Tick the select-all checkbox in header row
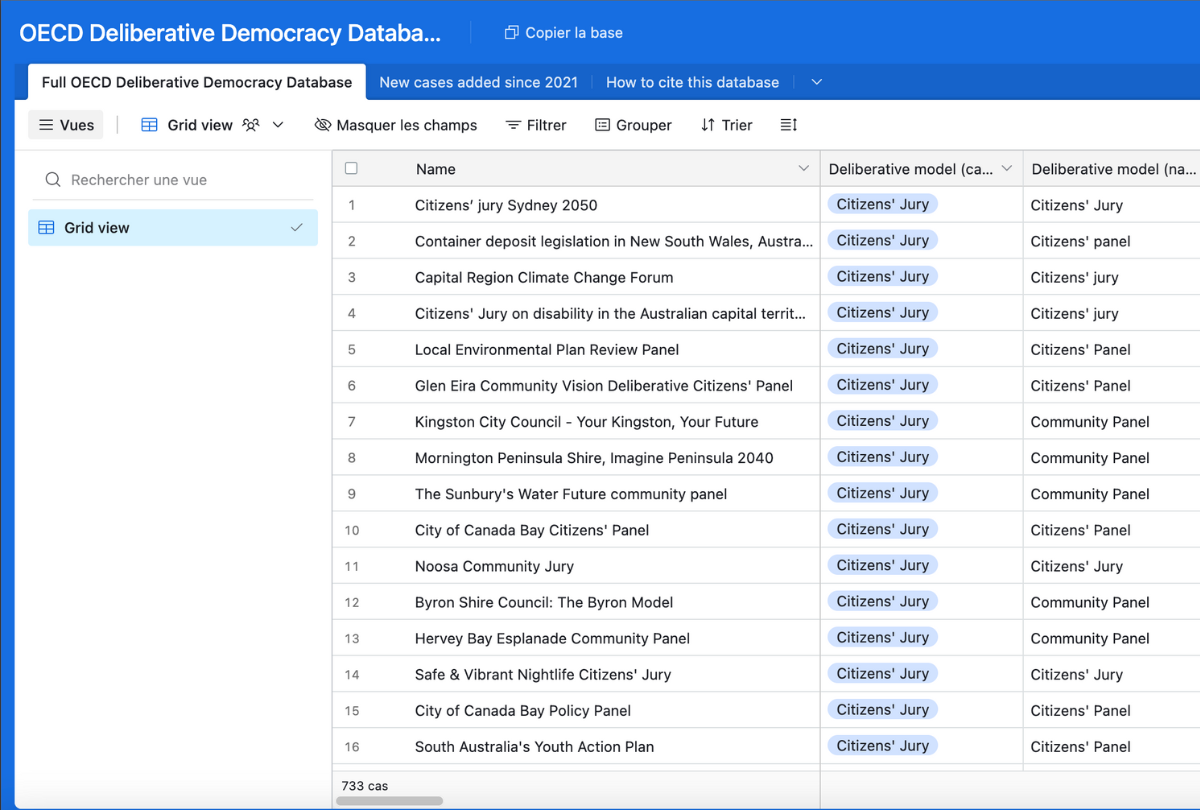1200x810 pixels. point(351,168)
